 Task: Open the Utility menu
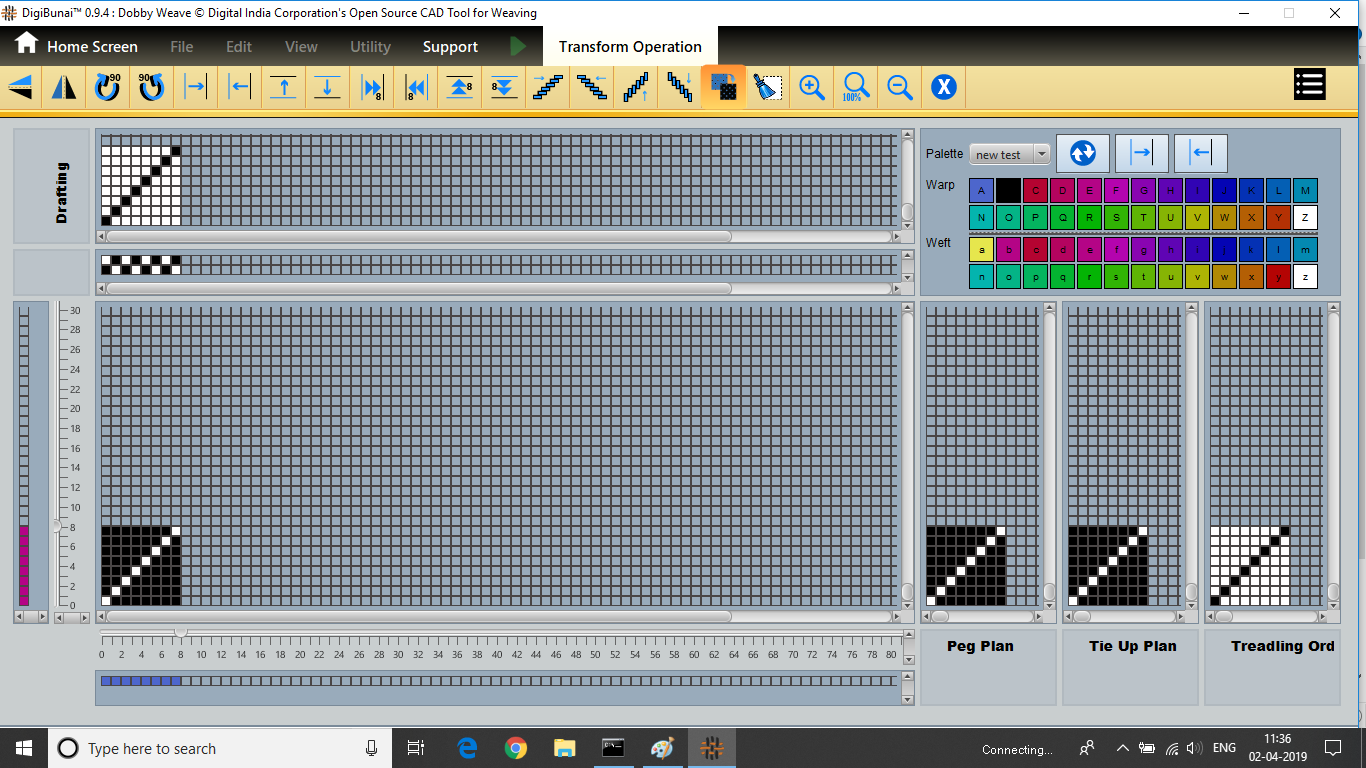(x=370, y=47)
